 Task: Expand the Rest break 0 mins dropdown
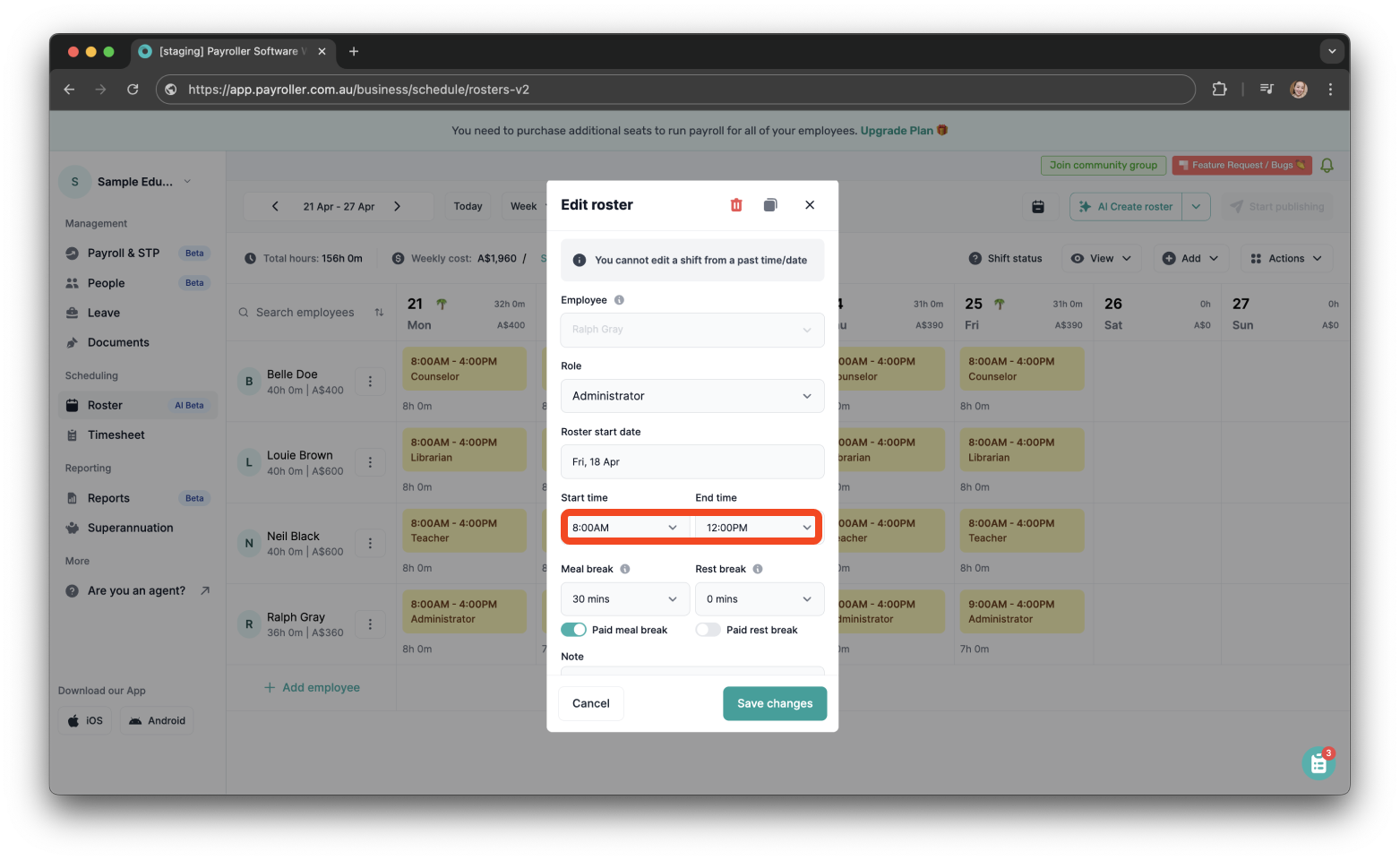[x=759, y=598]
